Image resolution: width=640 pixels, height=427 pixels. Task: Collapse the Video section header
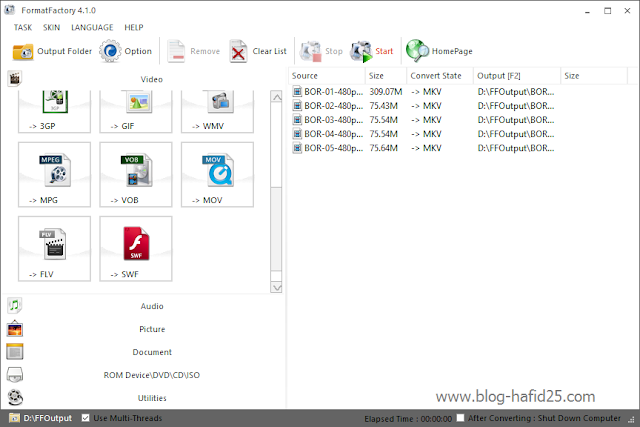[x=152, y=79]
